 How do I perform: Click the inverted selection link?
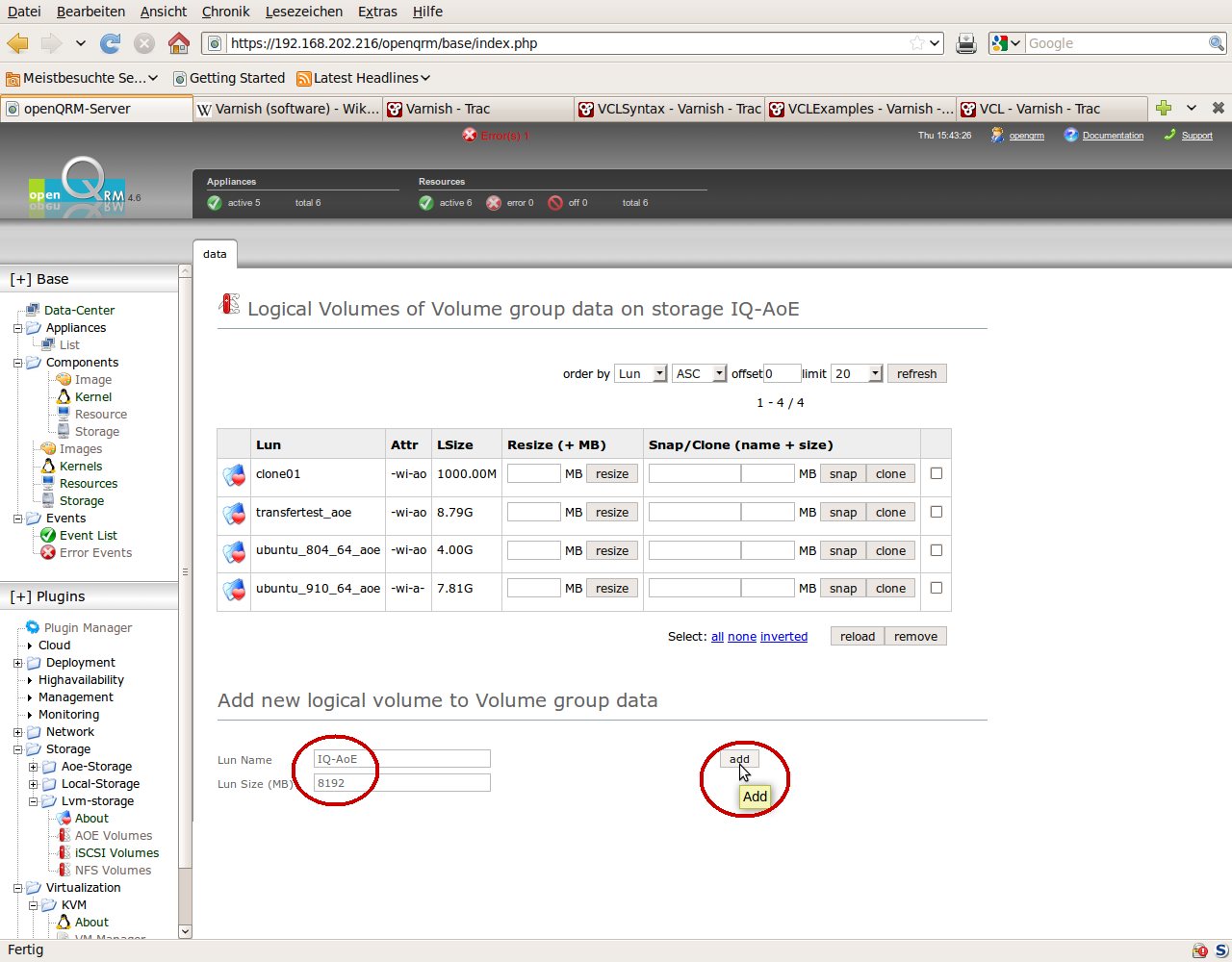click(783, 637)
